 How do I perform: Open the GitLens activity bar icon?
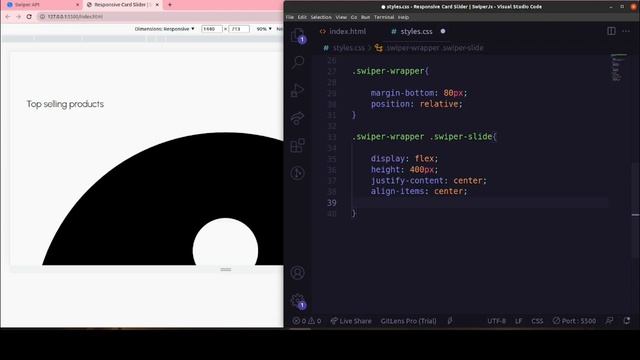tap(298, 173)
